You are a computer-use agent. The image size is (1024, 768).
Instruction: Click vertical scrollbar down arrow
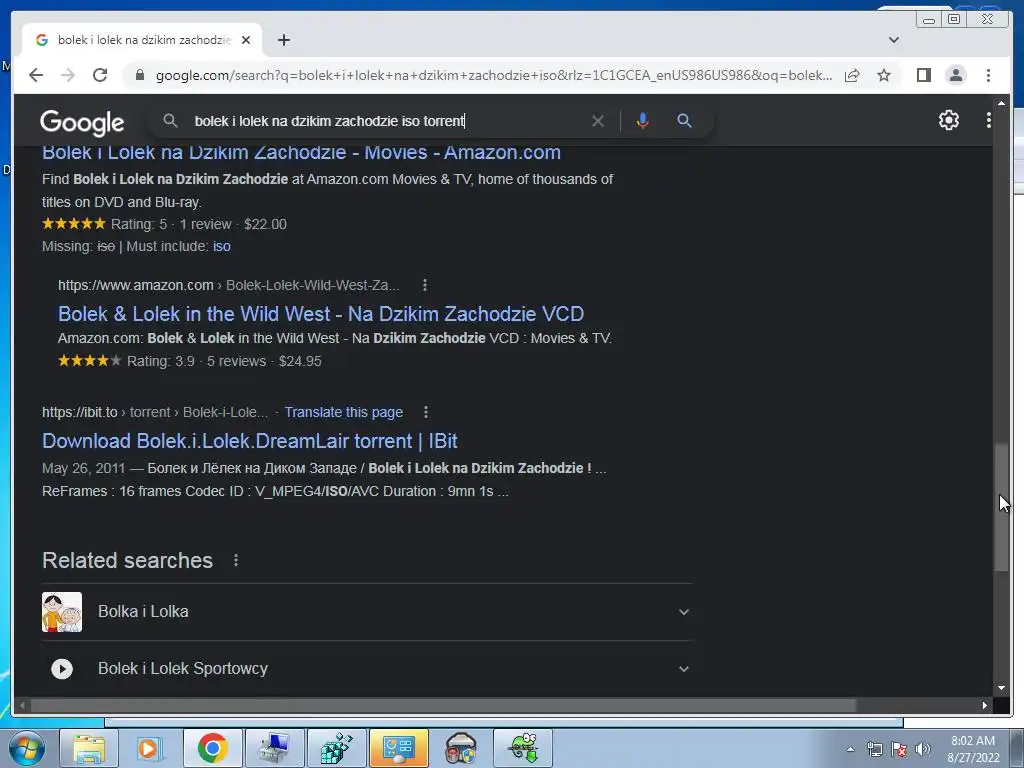[1001, 688]
